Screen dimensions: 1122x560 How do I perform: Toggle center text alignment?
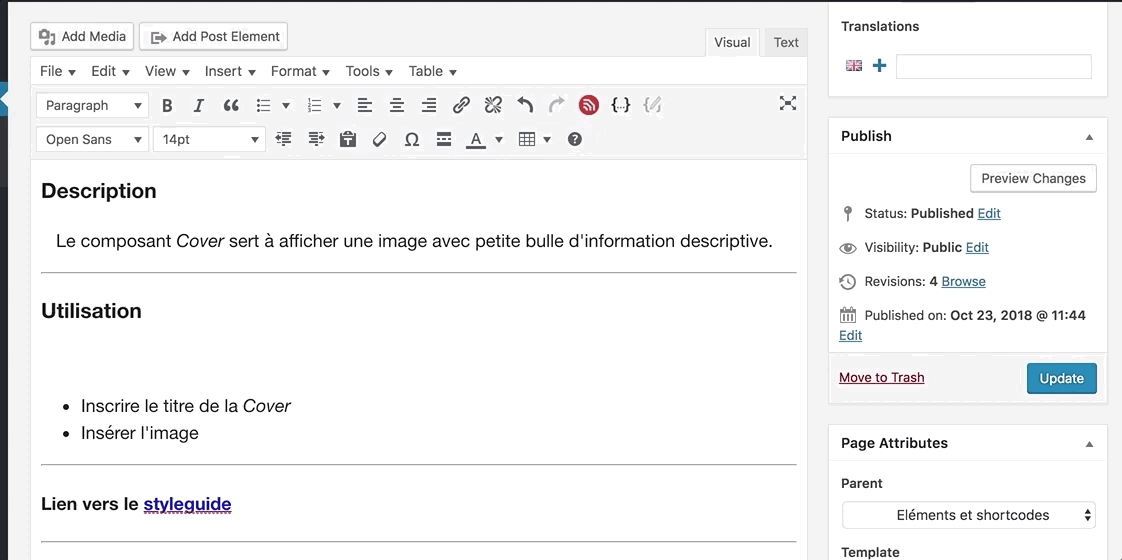coord(397,105)
